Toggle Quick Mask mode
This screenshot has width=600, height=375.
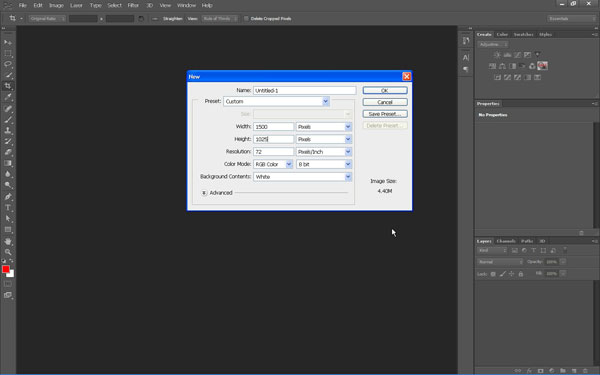tap(8, 284)
